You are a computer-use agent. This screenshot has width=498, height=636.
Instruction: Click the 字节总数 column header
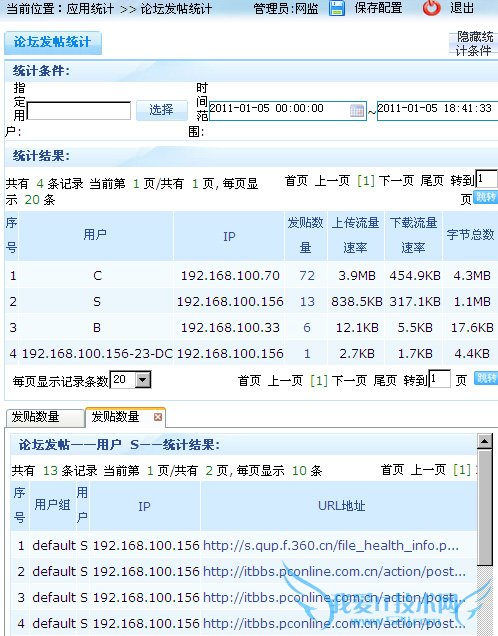tap(470, 235)
